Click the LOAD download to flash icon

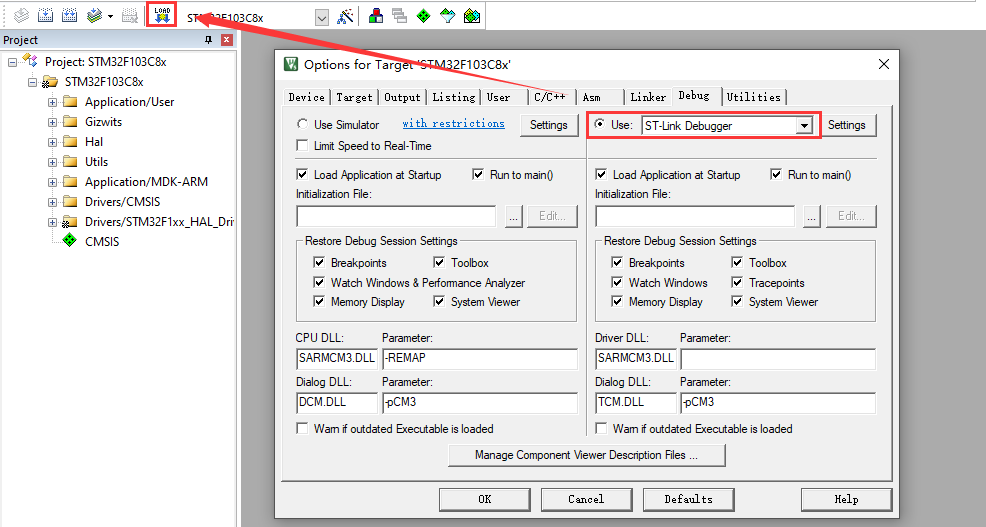pyautogui.click(x=162, y=14)
